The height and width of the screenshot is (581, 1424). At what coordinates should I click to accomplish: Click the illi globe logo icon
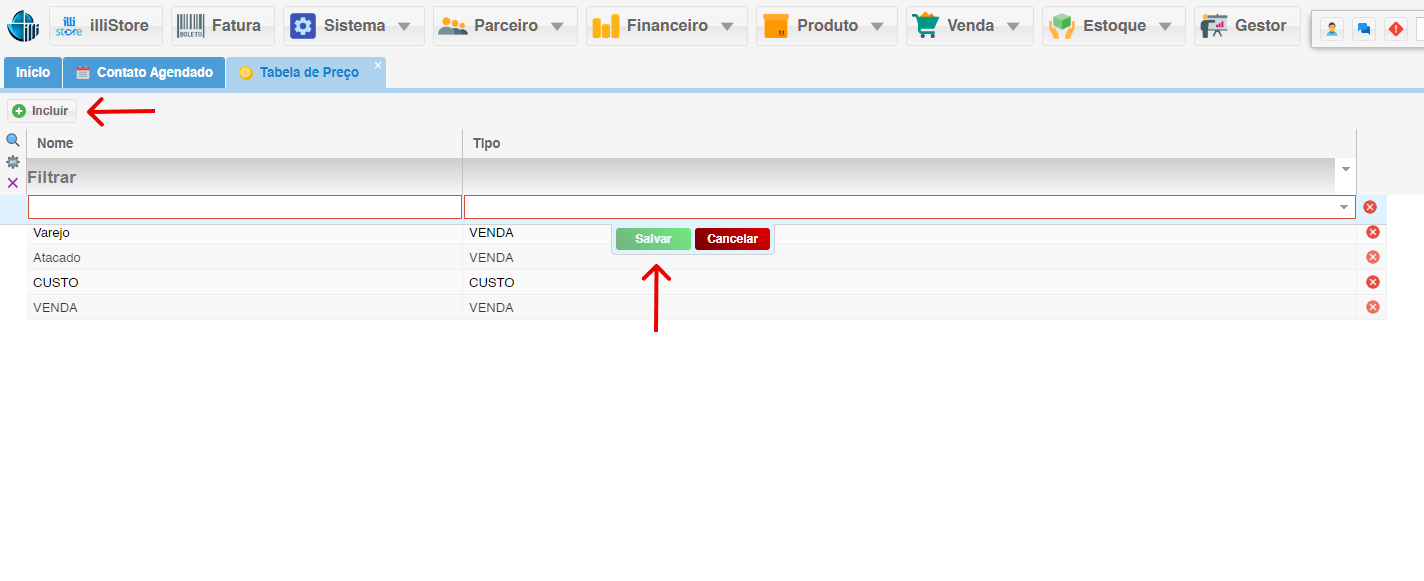coord(22,26)
